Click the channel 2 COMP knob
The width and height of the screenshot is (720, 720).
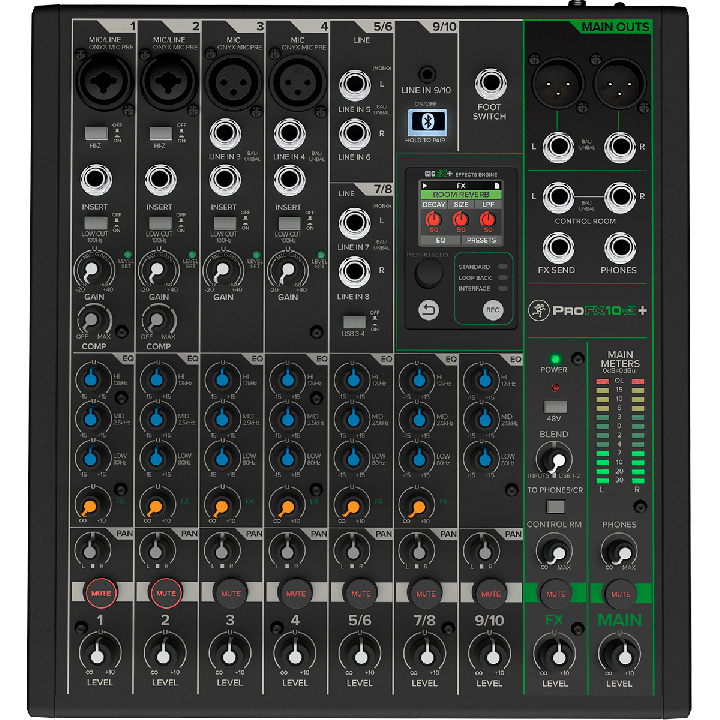click(158, 320)
